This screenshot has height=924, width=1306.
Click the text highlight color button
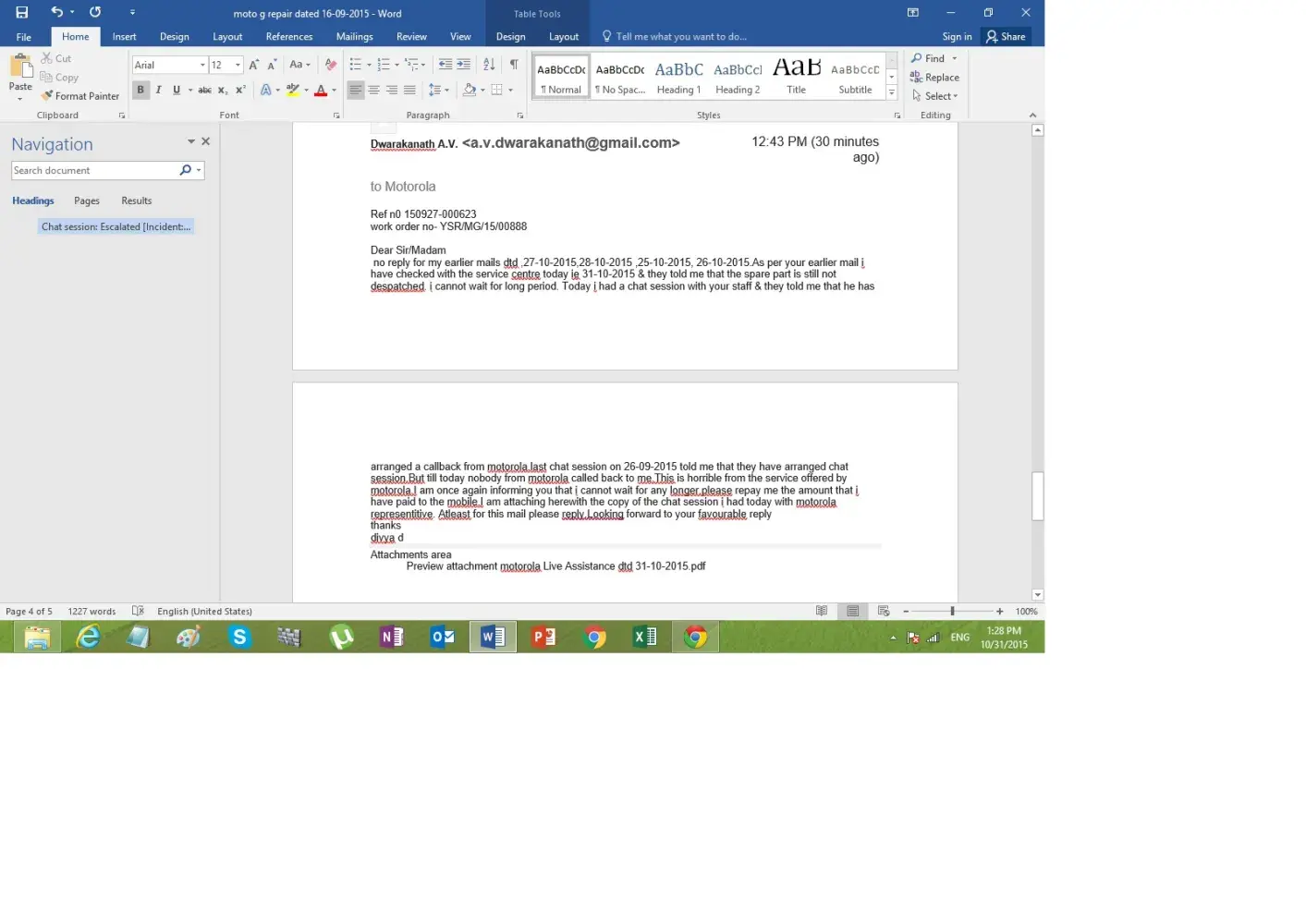click(x=293, y=91)
